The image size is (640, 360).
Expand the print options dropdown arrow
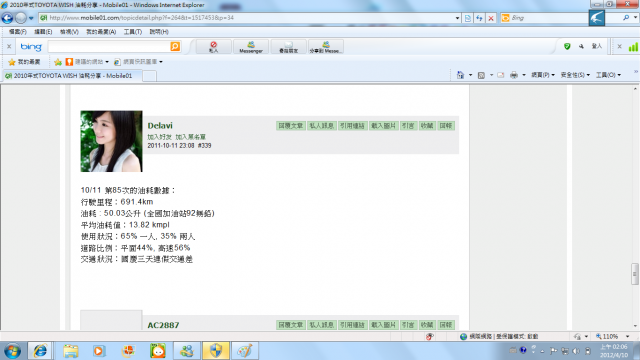tap(524, 75)
